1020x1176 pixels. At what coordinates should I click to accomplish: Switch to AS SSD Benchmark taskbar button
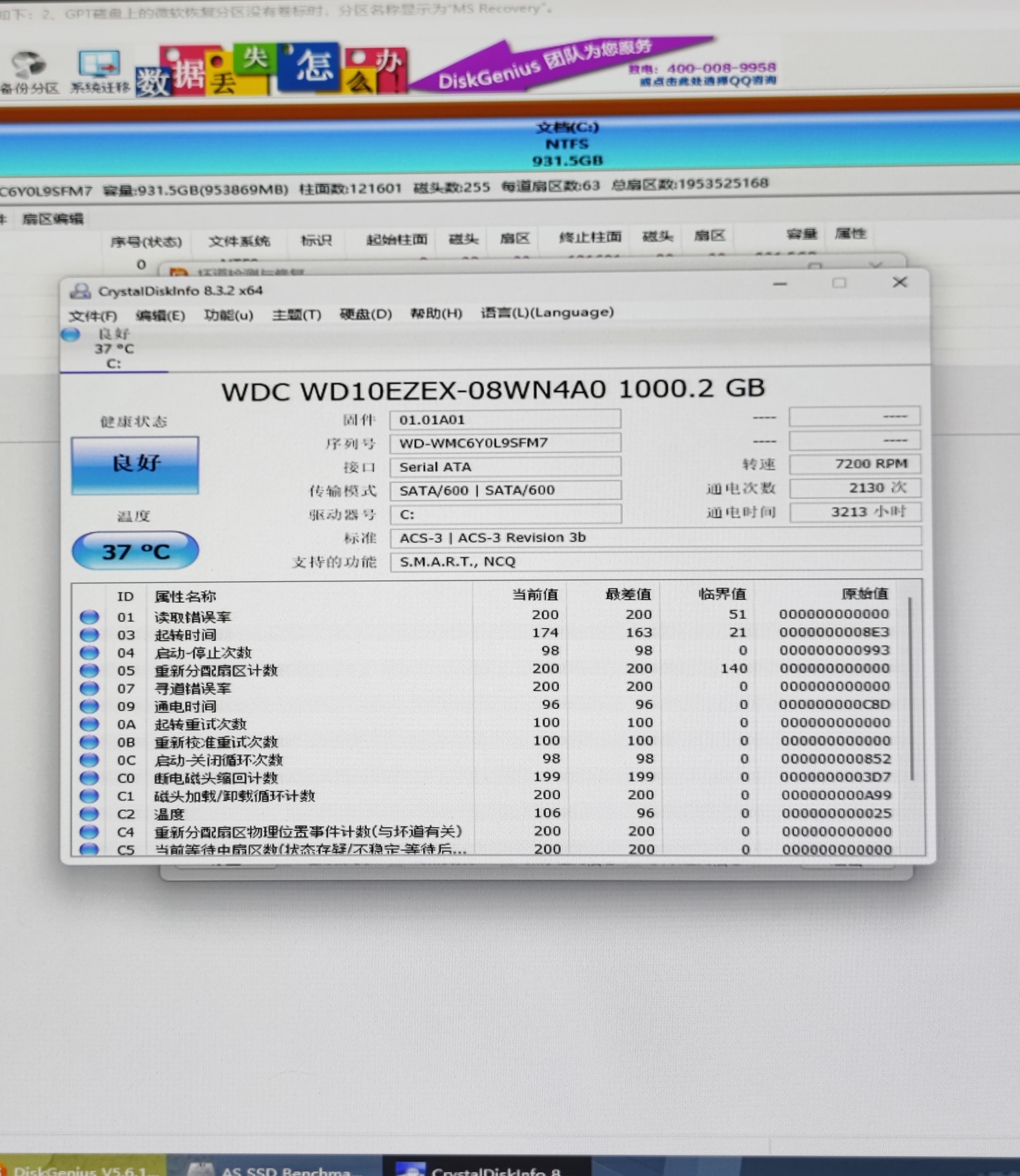click(x=276, y=1166)
